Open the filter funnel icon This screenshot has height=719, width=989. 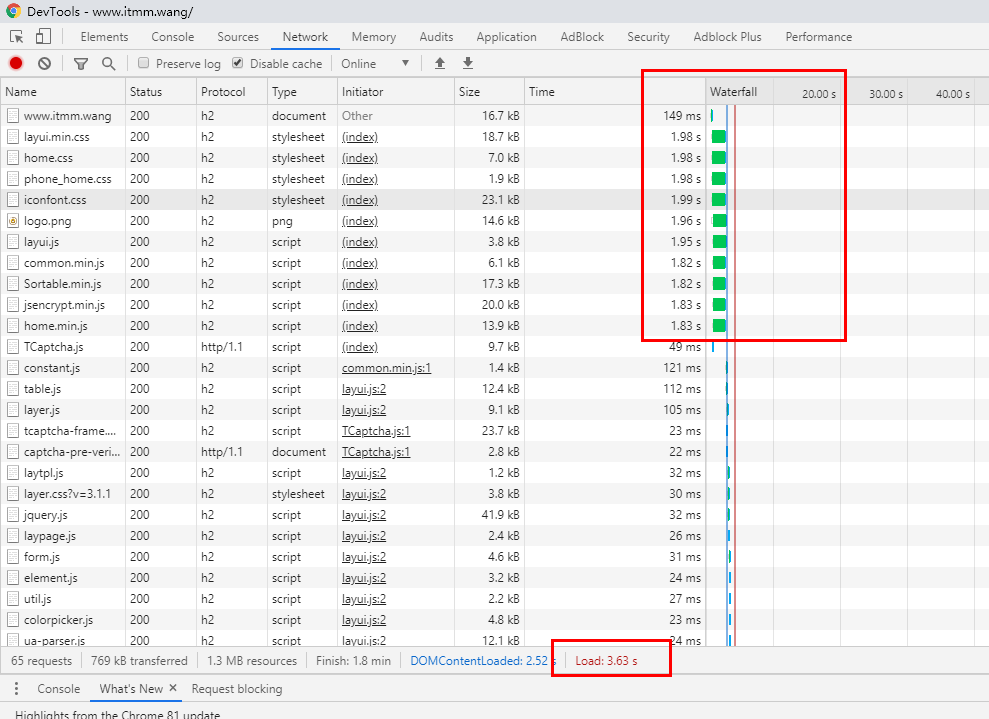81,63
